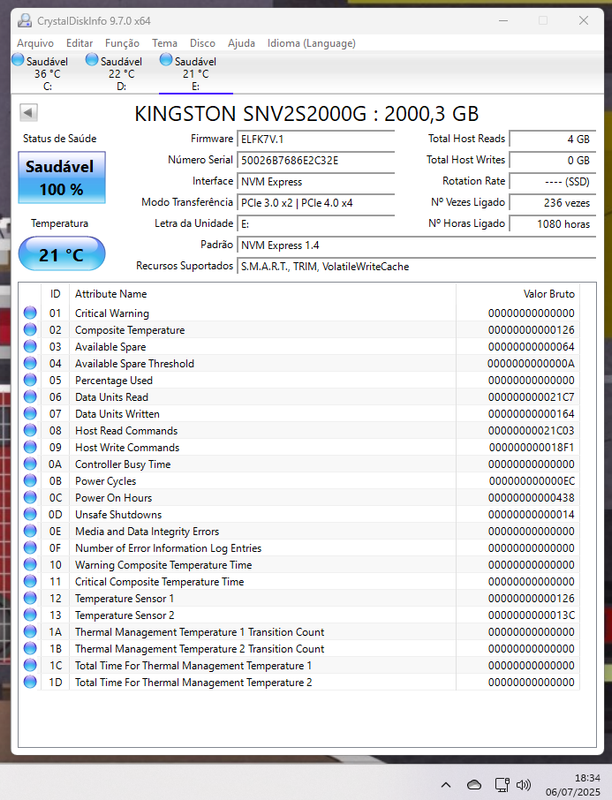Screen dimensions: 612x800
Task: Click the Valor Bruto column header
Action: (x=518, y=294)
